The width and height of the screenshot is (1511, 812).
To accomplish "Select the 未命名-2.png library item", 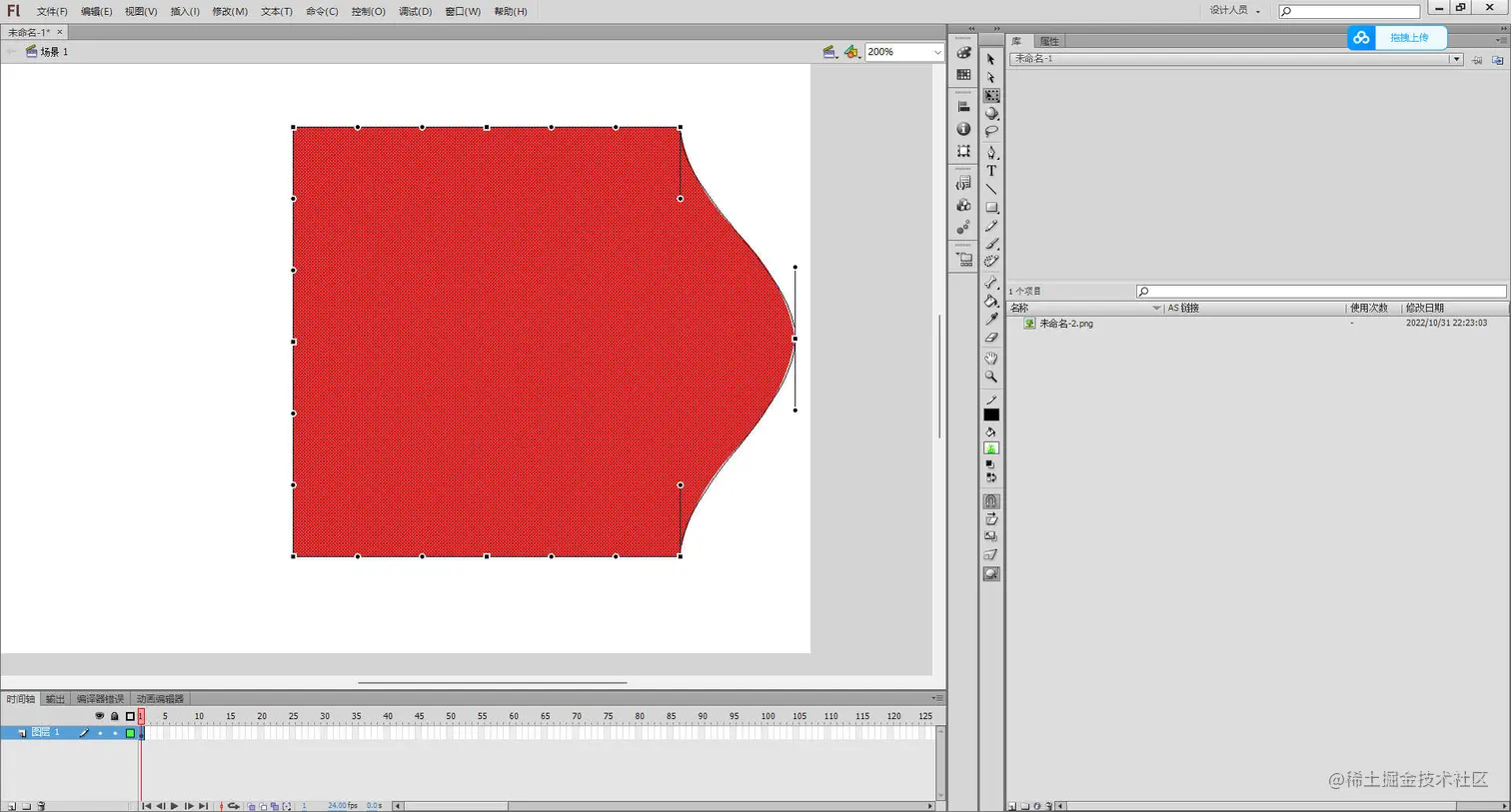I will pos(1064,323).
